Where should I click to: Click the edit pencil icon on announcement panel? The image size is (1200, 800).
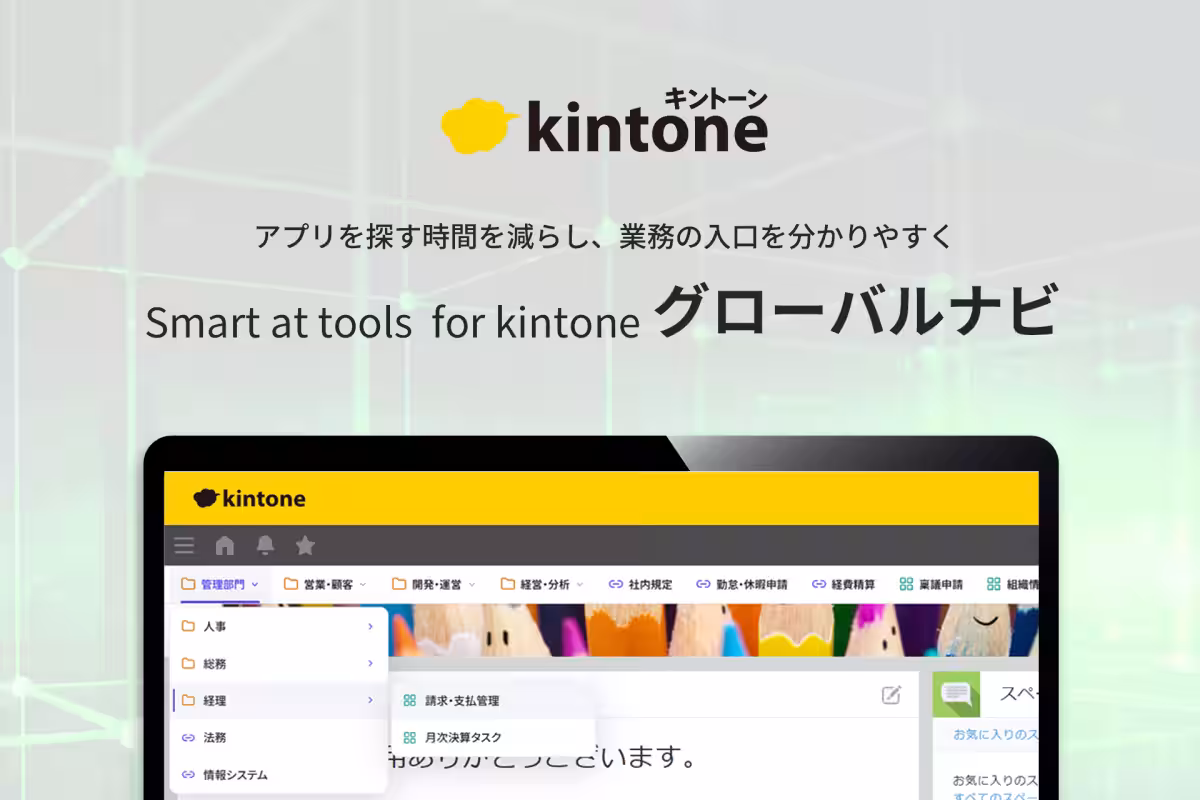891,695
